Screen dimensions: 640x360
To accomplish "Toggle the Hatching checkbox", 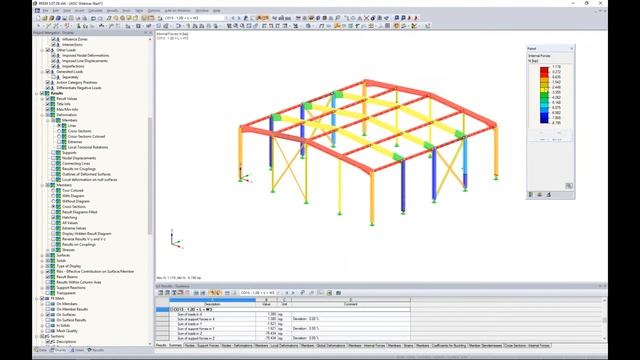I will [53, 218].
